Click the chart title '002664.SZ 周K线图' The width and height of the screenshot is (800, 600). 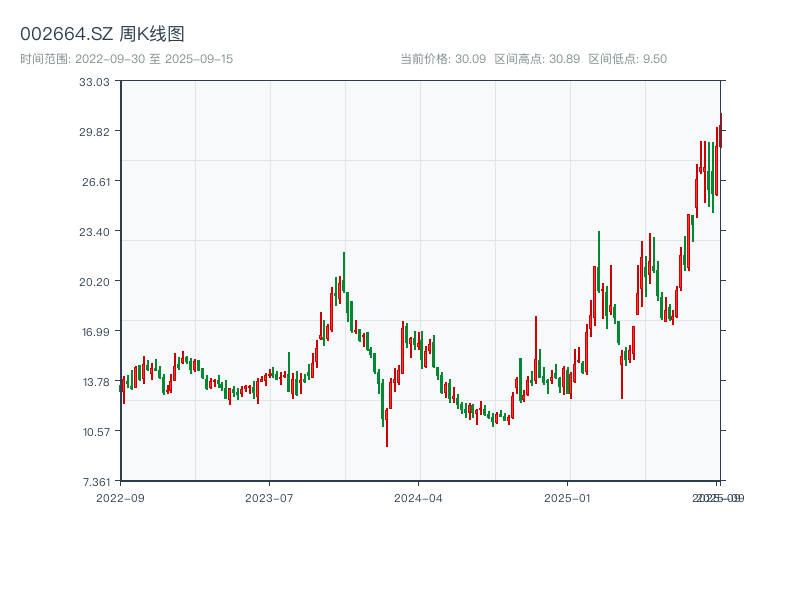(x=102, y=34)
